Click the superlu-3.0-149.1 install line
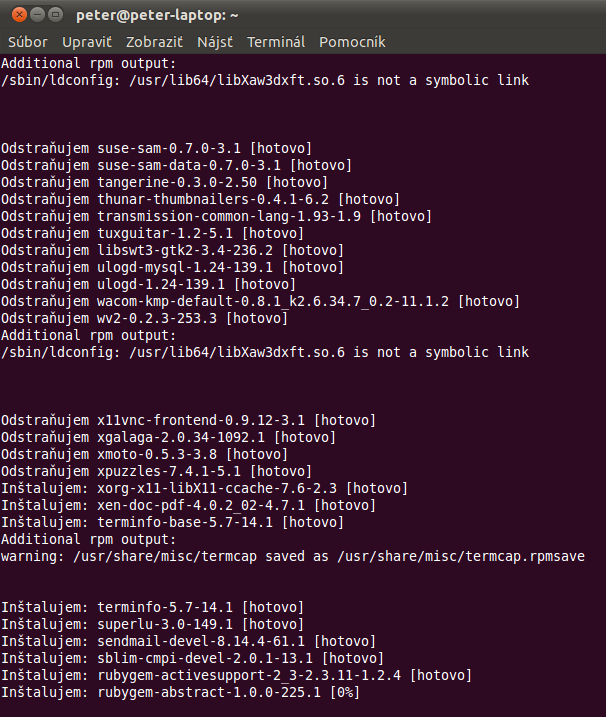The image size is (606, 717). click(x=152, y=625)
